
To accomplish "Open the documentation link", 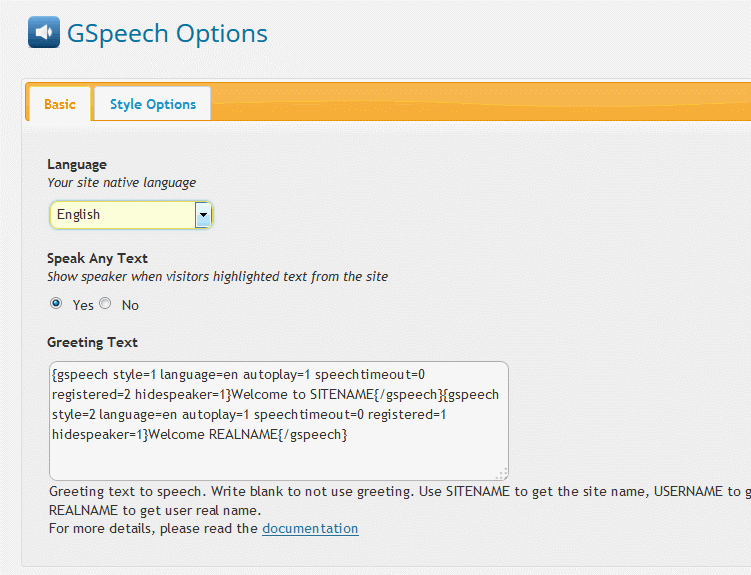I will tap(310, 529).
